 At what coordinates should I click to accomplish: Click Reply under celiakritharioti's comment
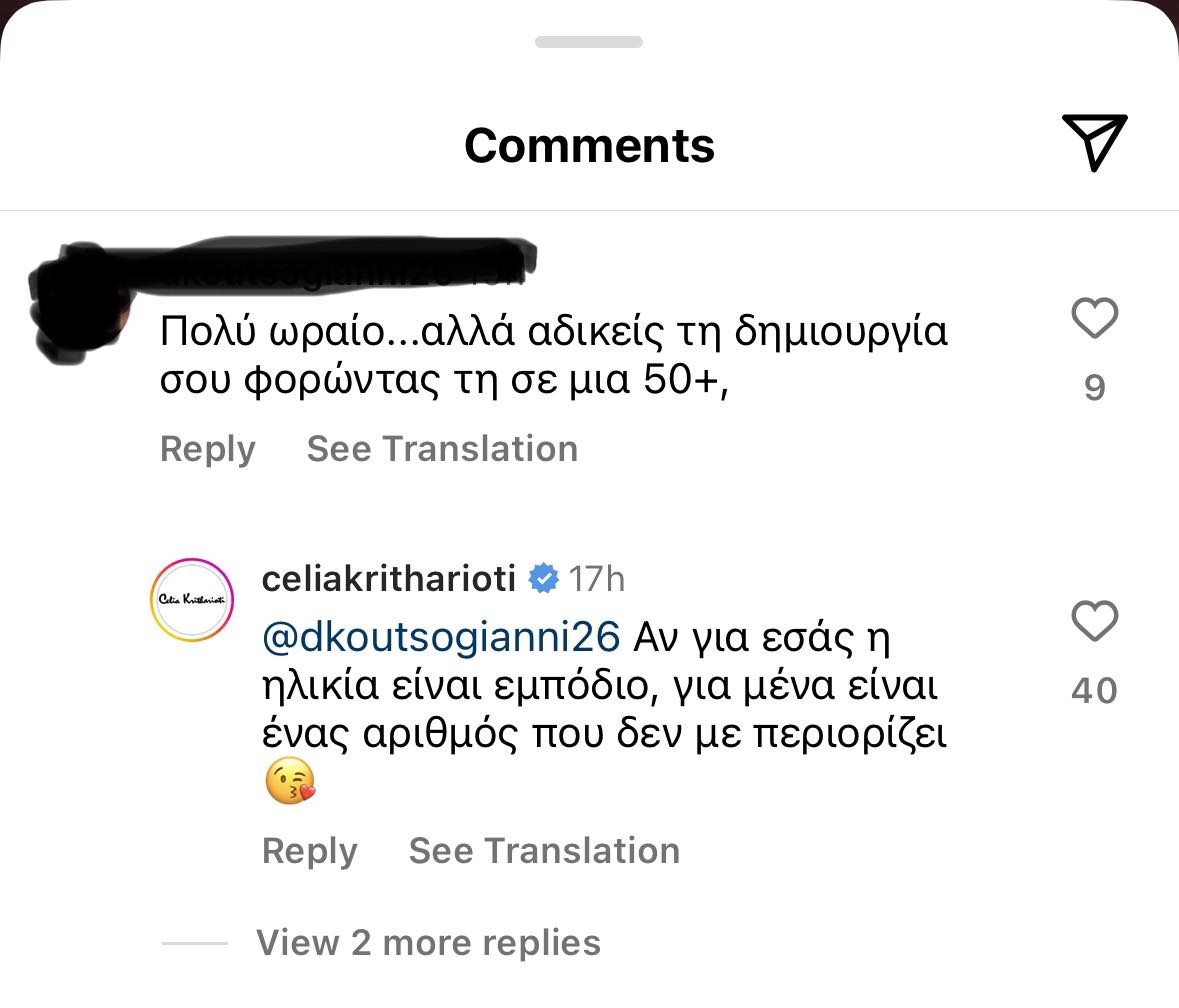(310, 851)
